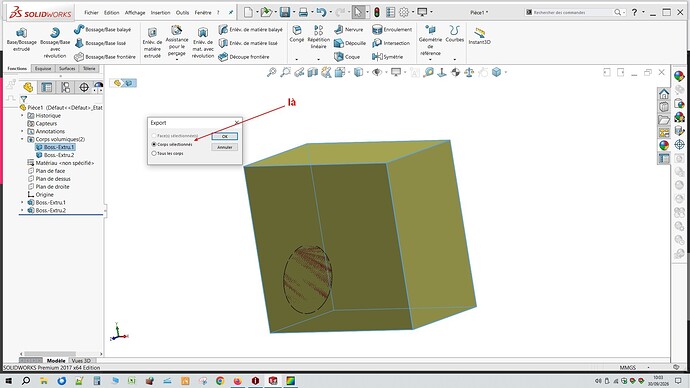Image resolution: width=690 pixels, height=388 pixels.
Task: Open Géométrie de référence
Action: [430, 40]
